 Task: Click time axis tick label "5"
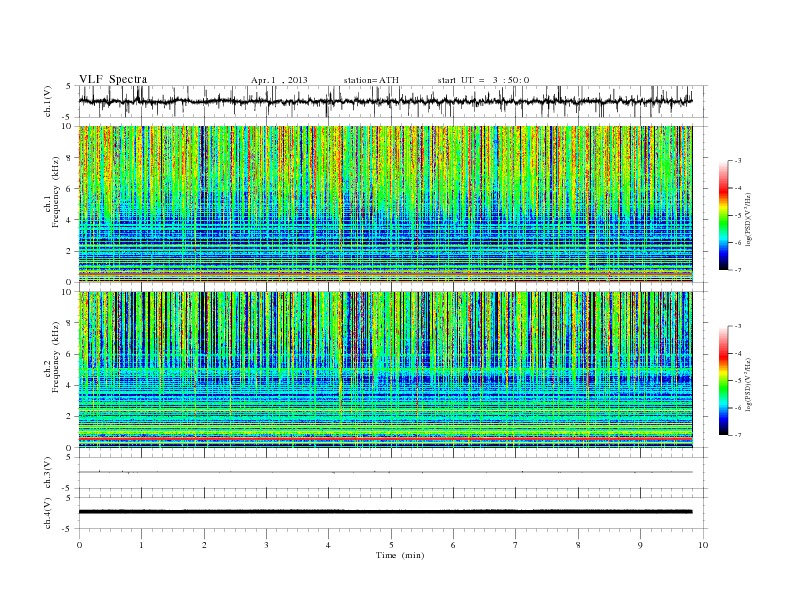point(391,545)
